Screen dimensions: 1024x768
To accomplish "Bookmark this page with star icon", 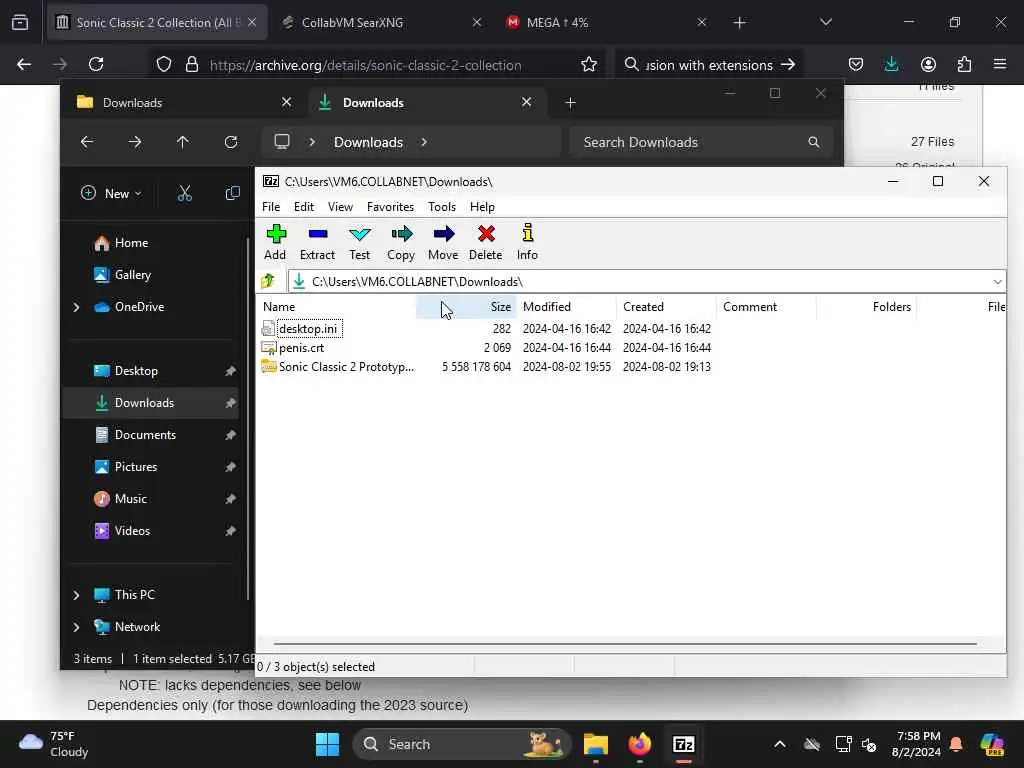I will pyautogui.click(x=588, y=64).
